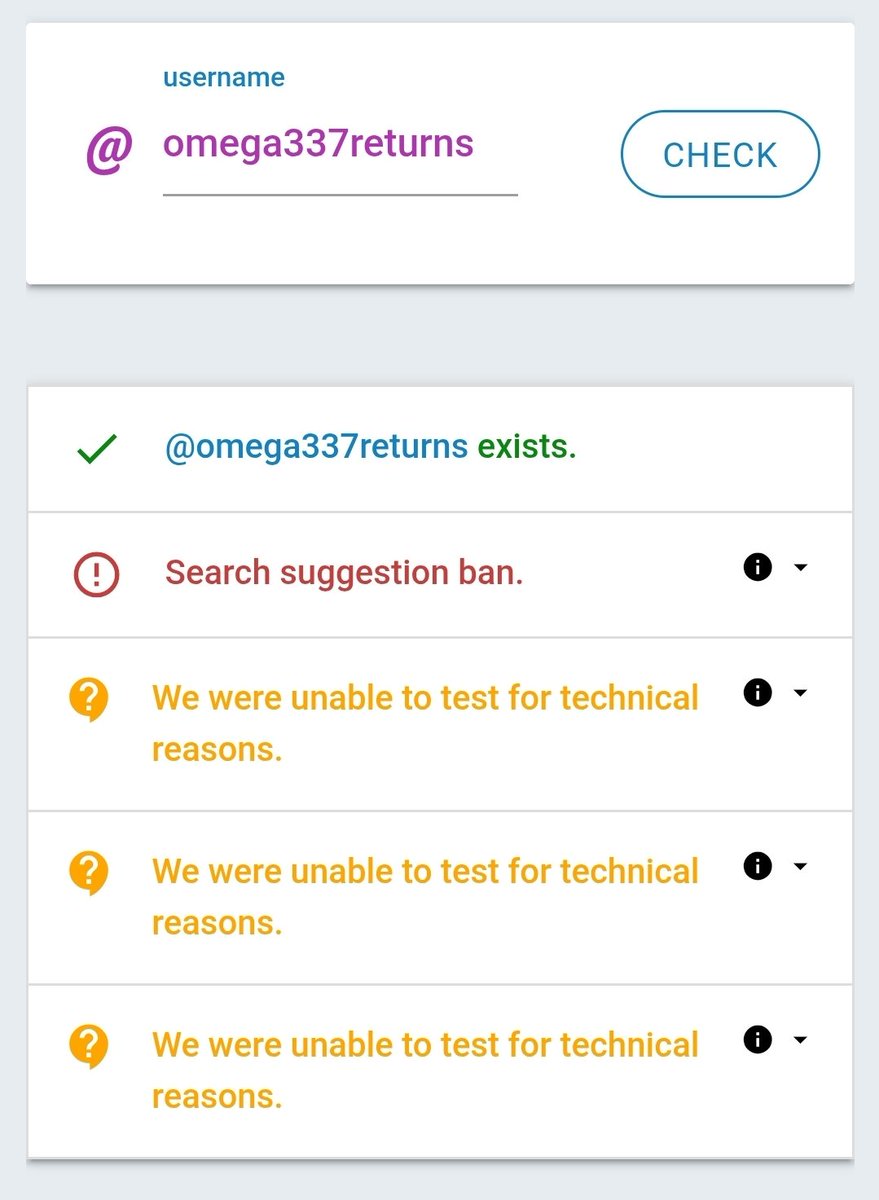Screen dimensions: 879x1200
Task: Click the red exclamation warning icon
Action: [x=97, y=575]
